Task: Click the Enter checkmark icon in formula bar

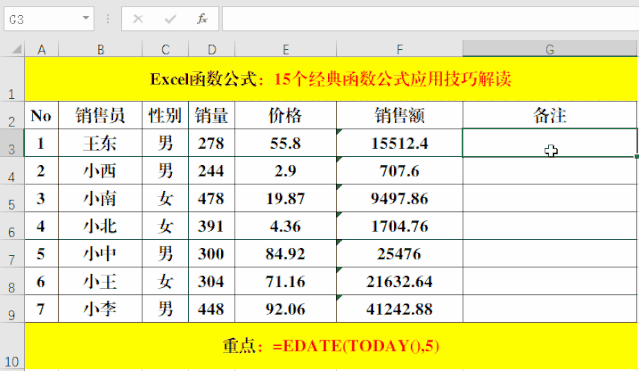Action: click(x=170, y=19)
